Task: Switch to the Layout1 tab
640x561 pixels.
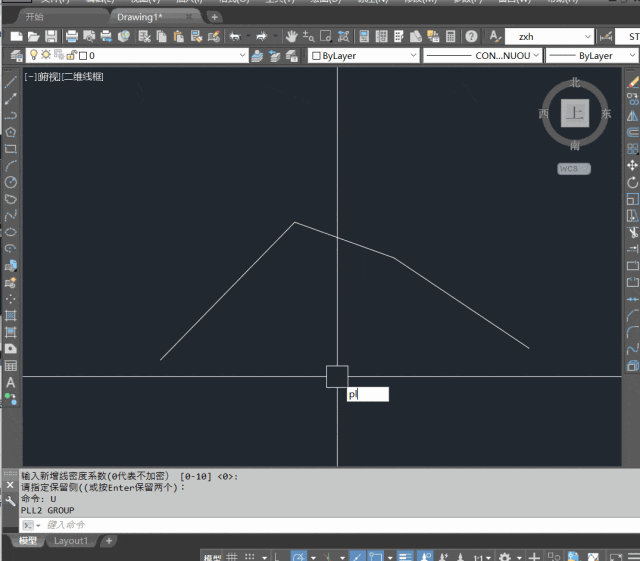Action: click(x=71, y=541)
